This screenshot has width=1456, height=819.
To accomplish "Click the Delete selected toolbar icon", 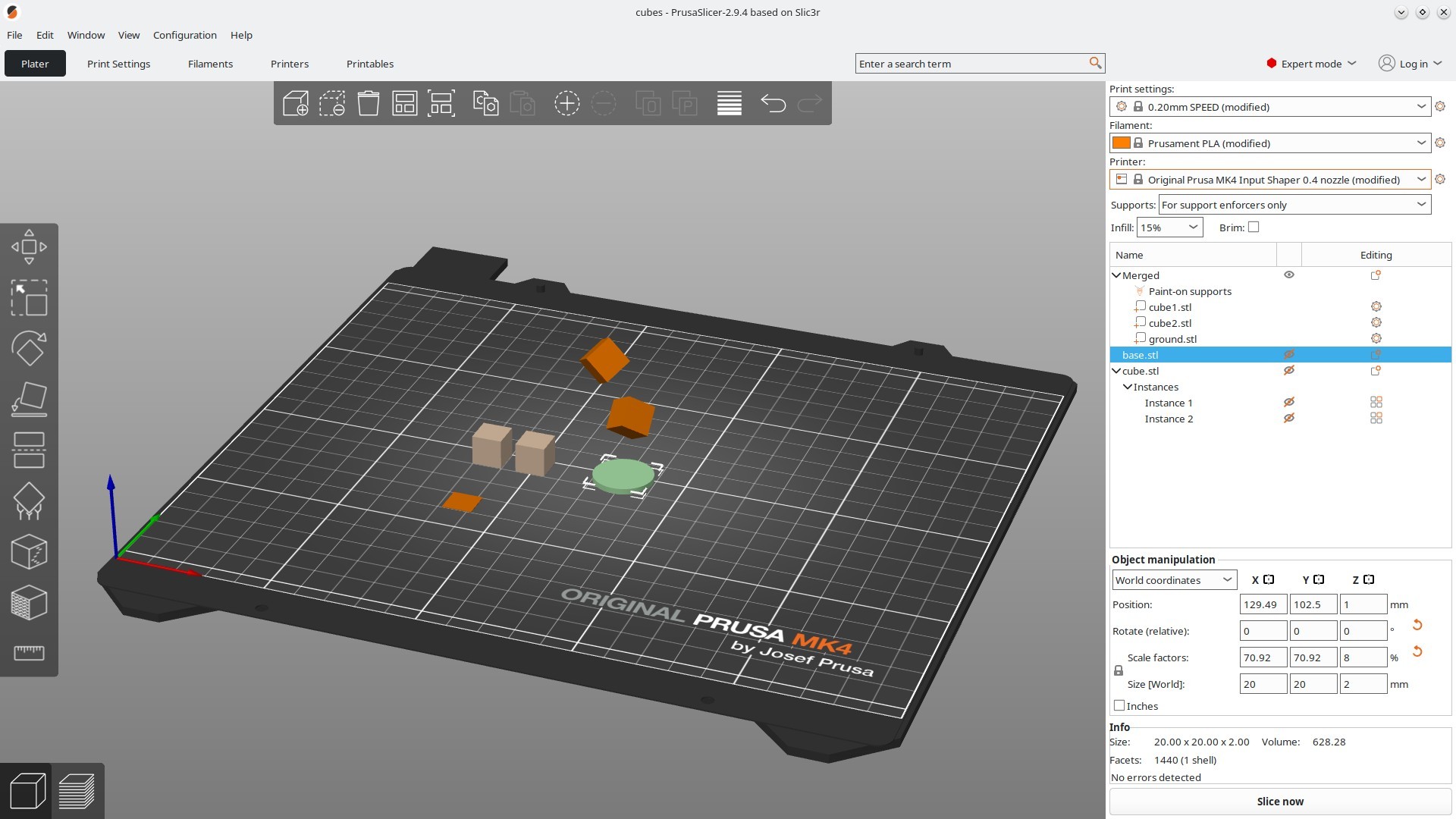I will click(332, 103).
